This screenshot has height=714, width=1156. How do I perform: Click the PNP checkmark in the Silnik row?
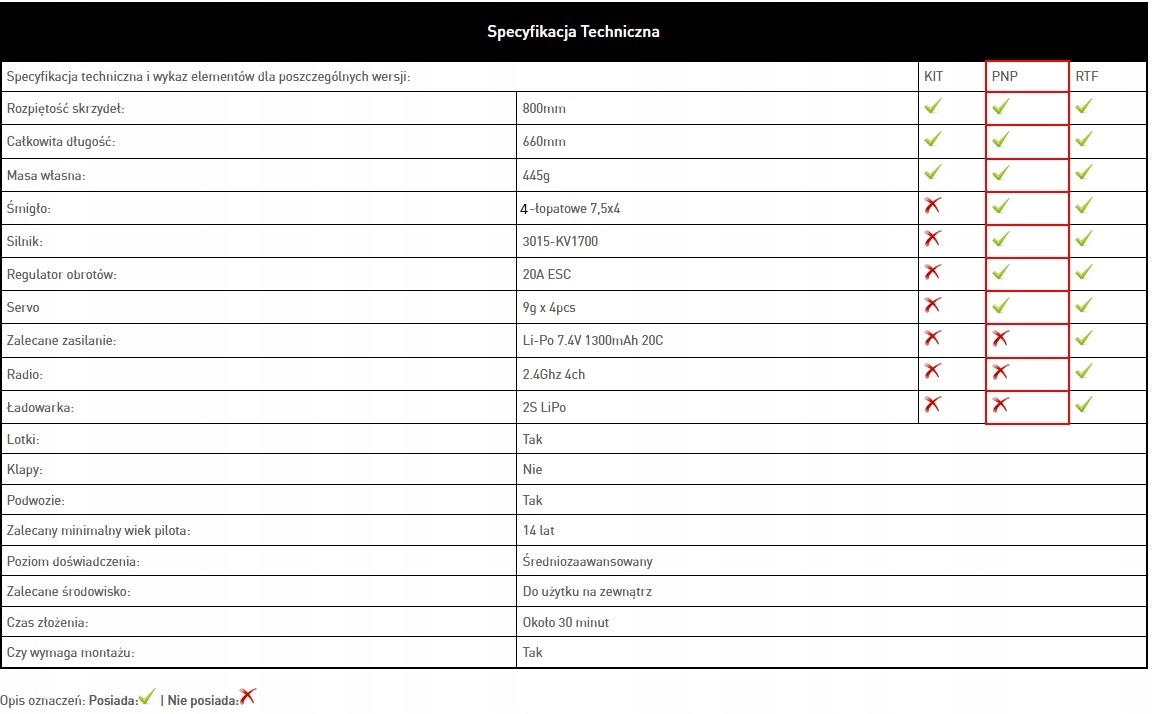[1001, 240]
